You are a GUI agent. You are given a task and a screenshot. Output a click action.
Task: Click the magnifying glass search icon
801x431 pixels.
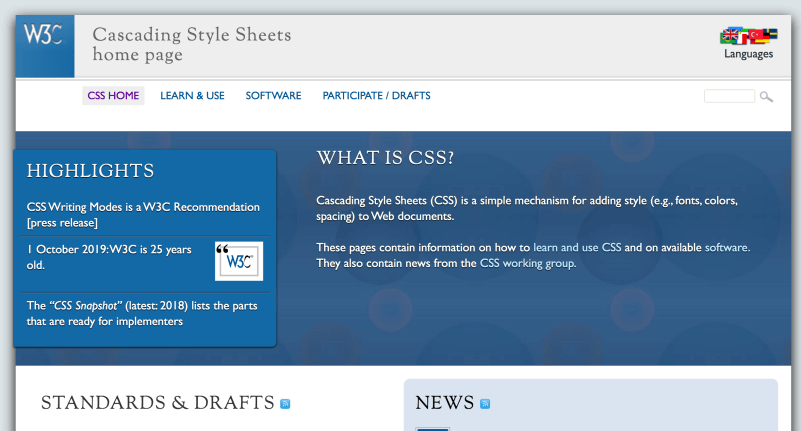click(766, 97)
